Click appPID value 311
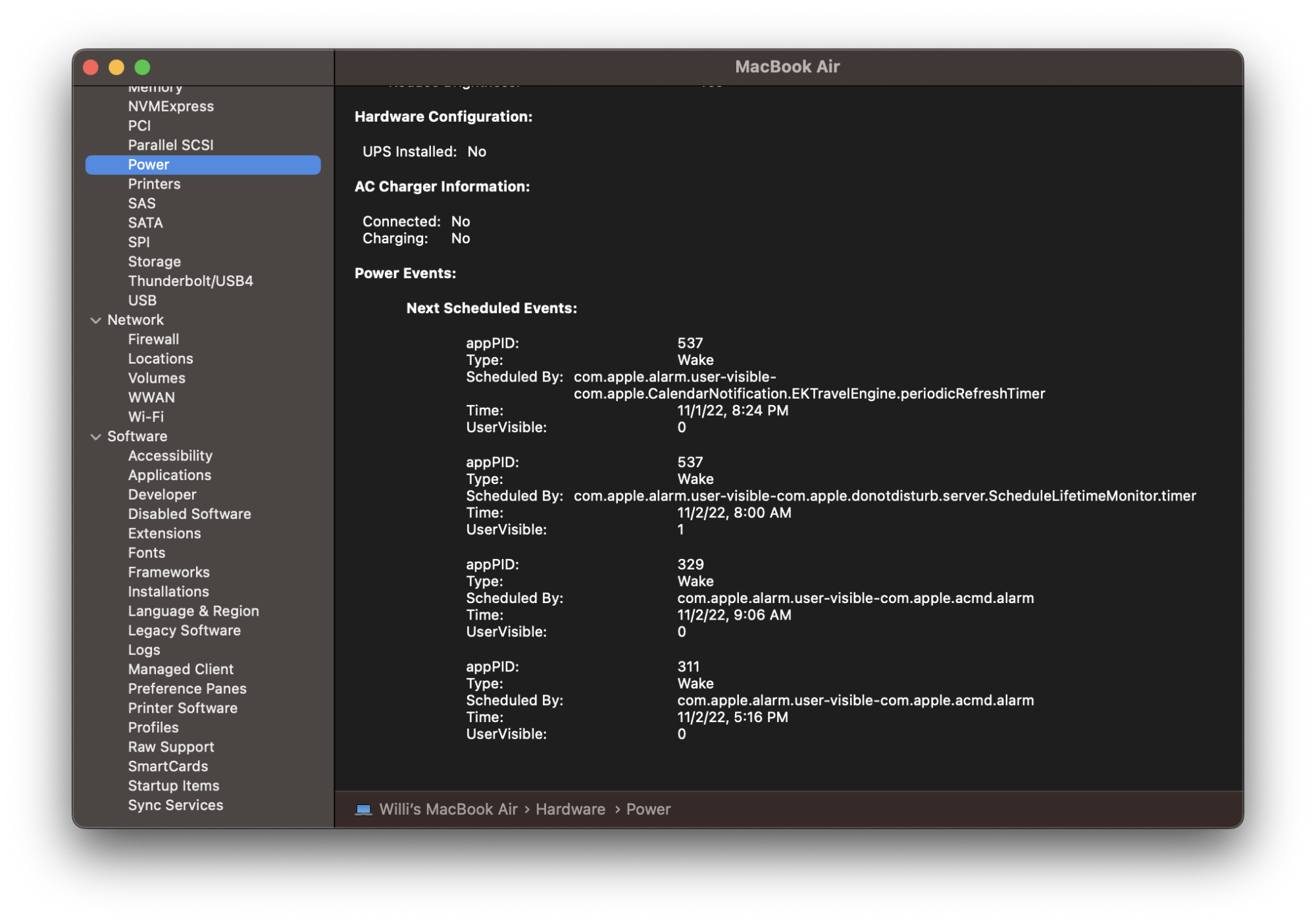 (x=688, y=666)
